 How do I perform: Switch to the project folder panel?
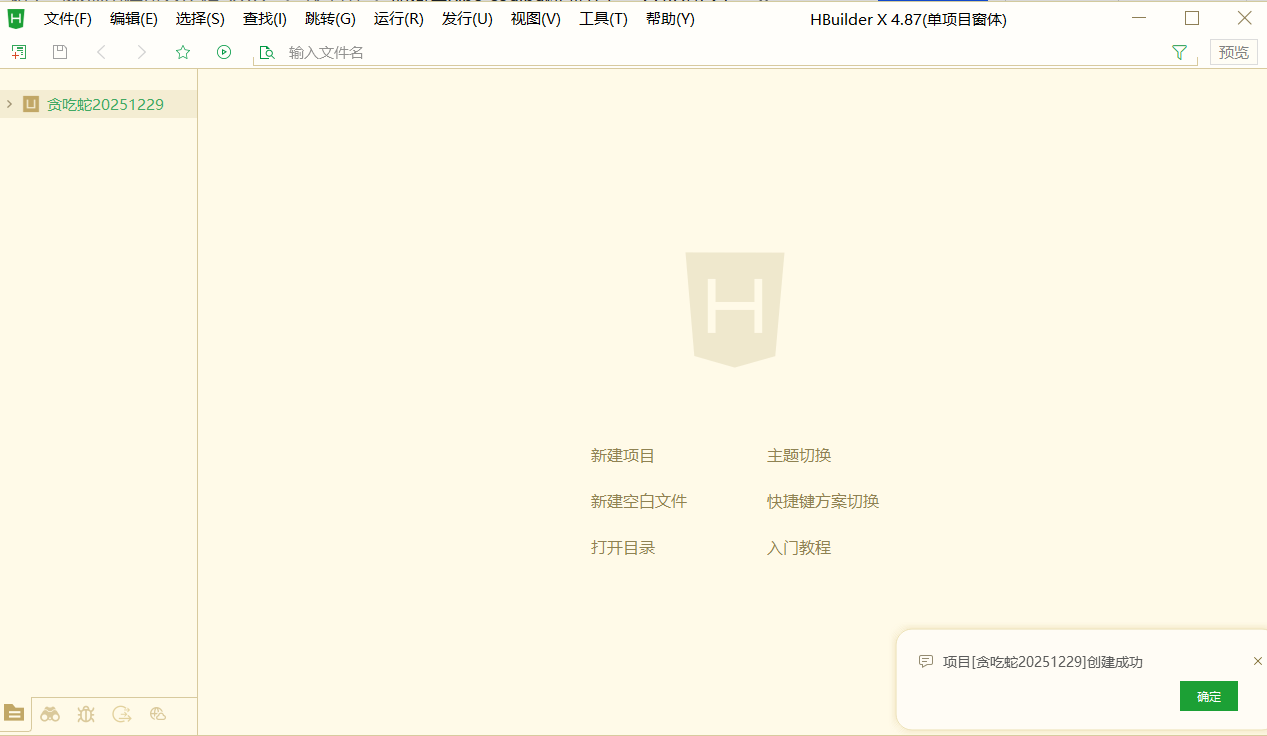click(14, 713)
